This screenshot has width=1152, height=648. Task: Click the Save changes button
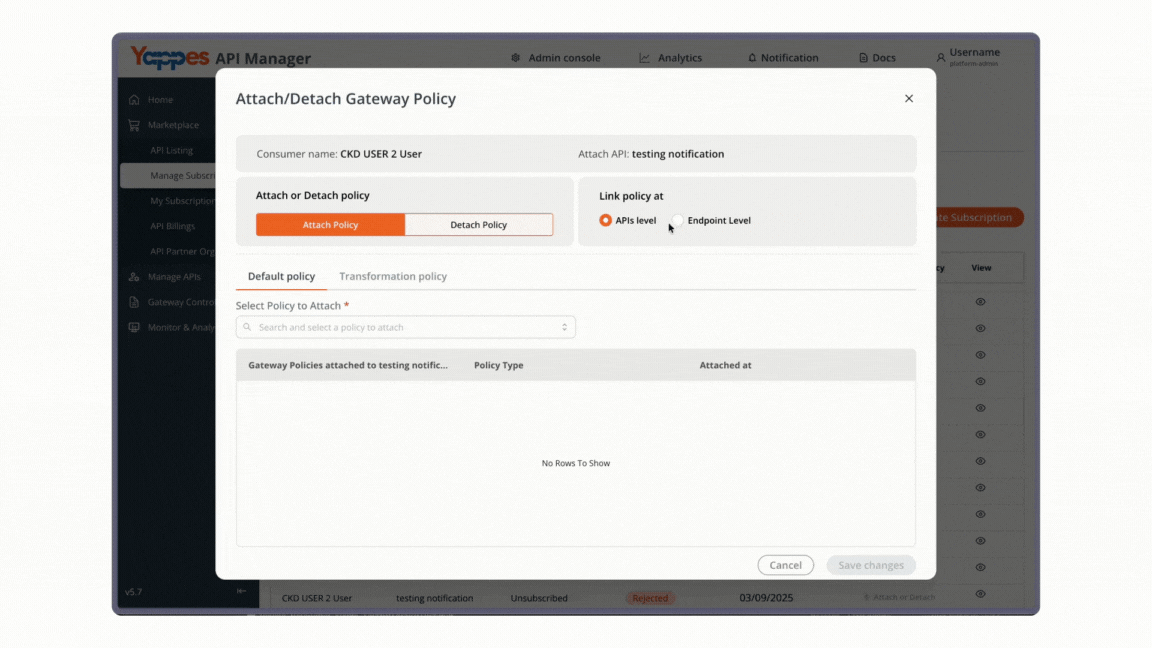pos(871,565)
